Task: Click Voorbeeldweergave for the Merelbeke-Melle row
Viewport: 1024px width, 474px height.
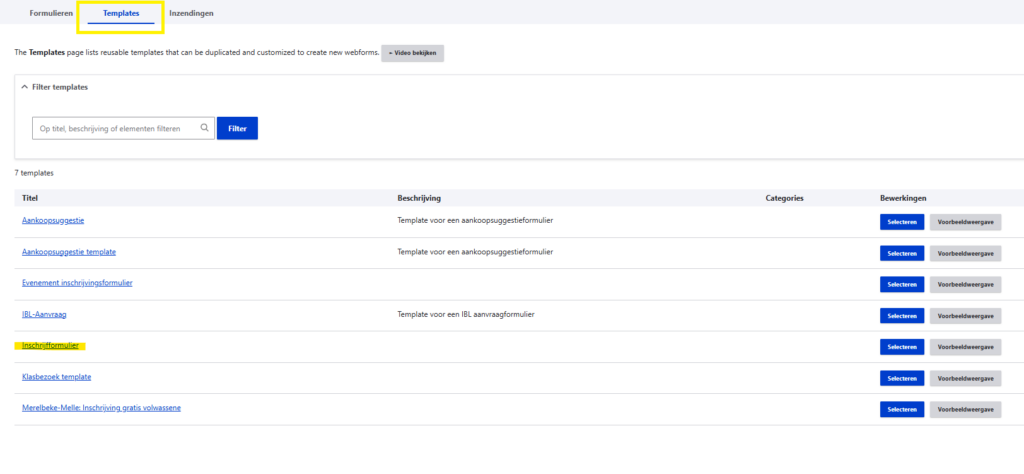Action: [x=965, y=410]
